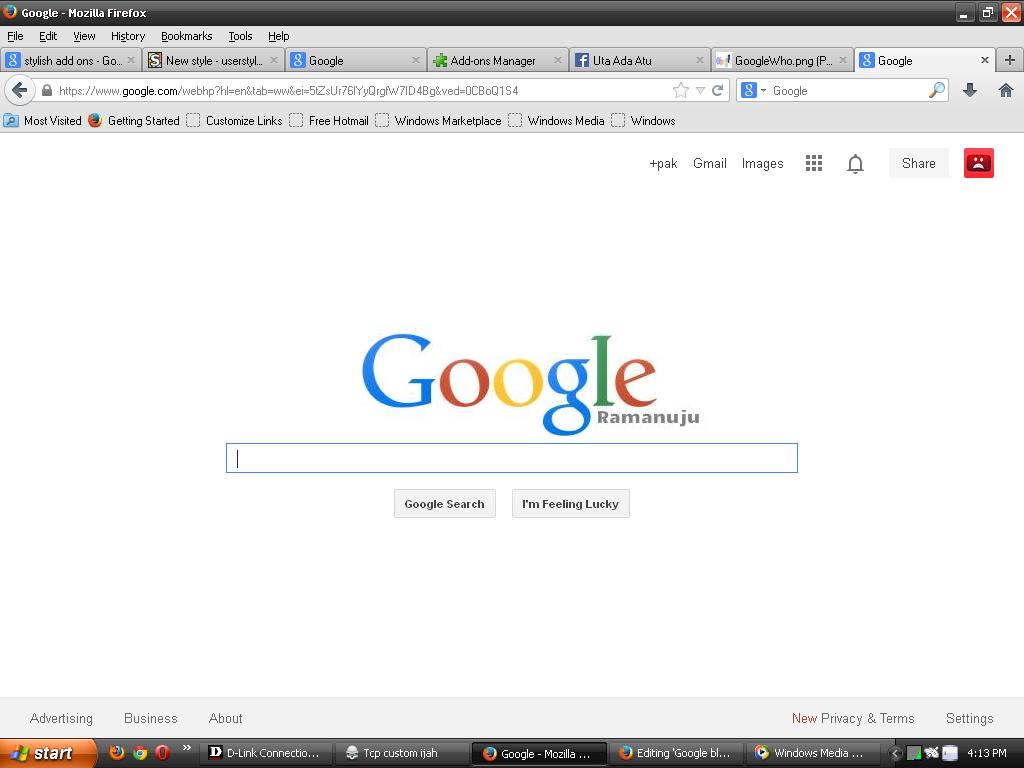Close the Uta Ada Atu tab

[x=700, y=60]
